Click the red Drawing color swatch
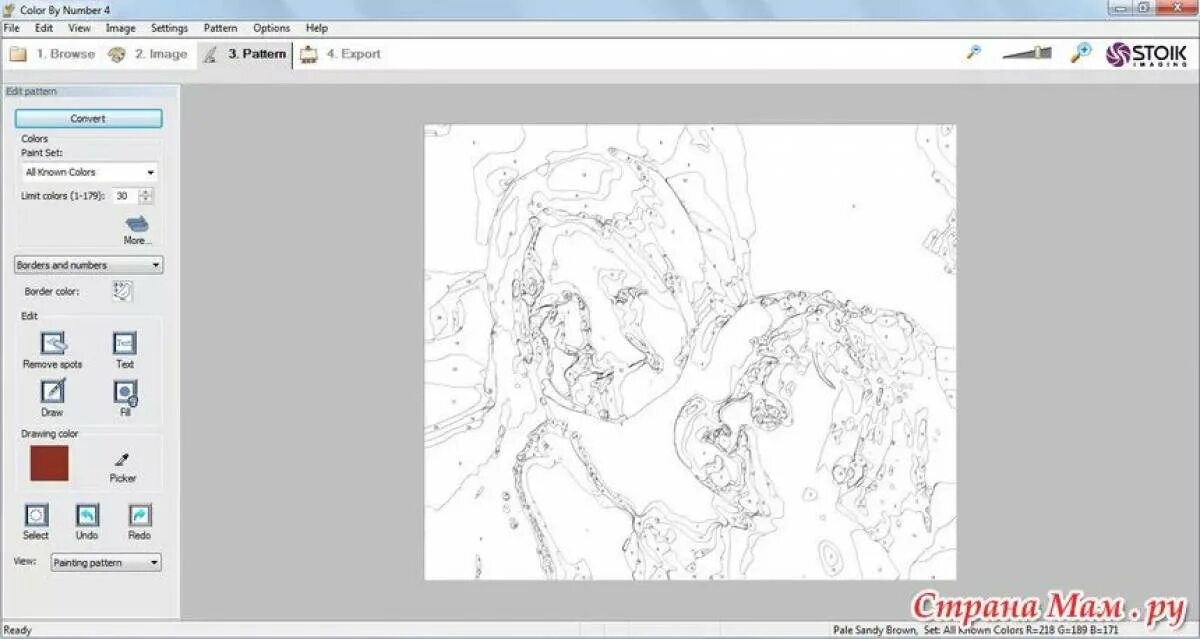This screenshot has width=1200, height=639. point(49,464)
